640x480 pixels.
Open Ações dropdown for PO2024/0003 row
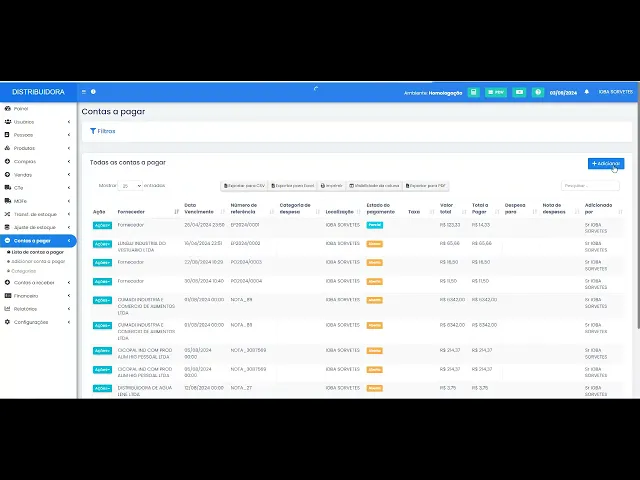(x=102, y=263)
